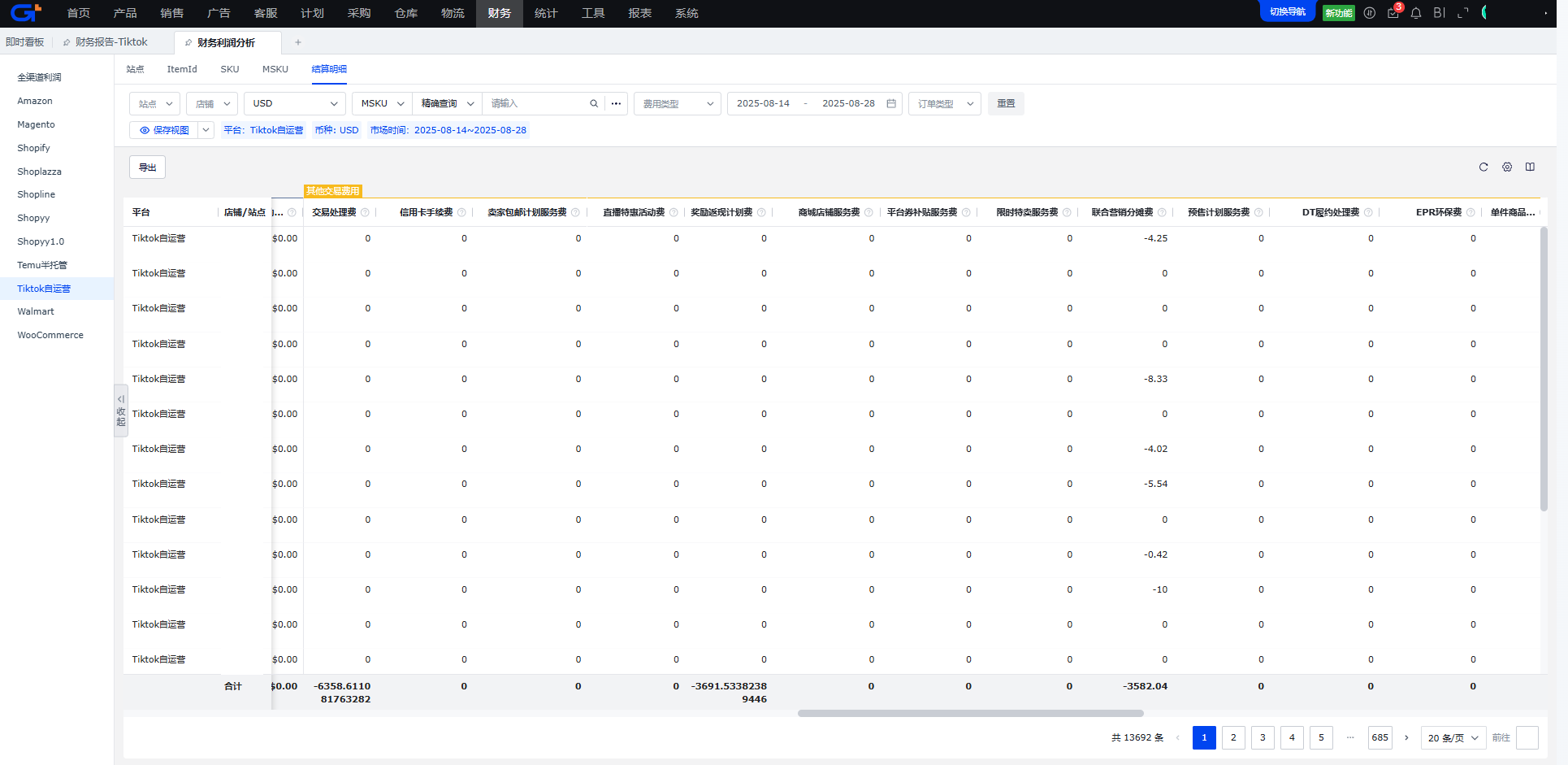Viewport: 1568px width, 765px height.
Task: Click the 导出 export button
Action: click(147, 167)
